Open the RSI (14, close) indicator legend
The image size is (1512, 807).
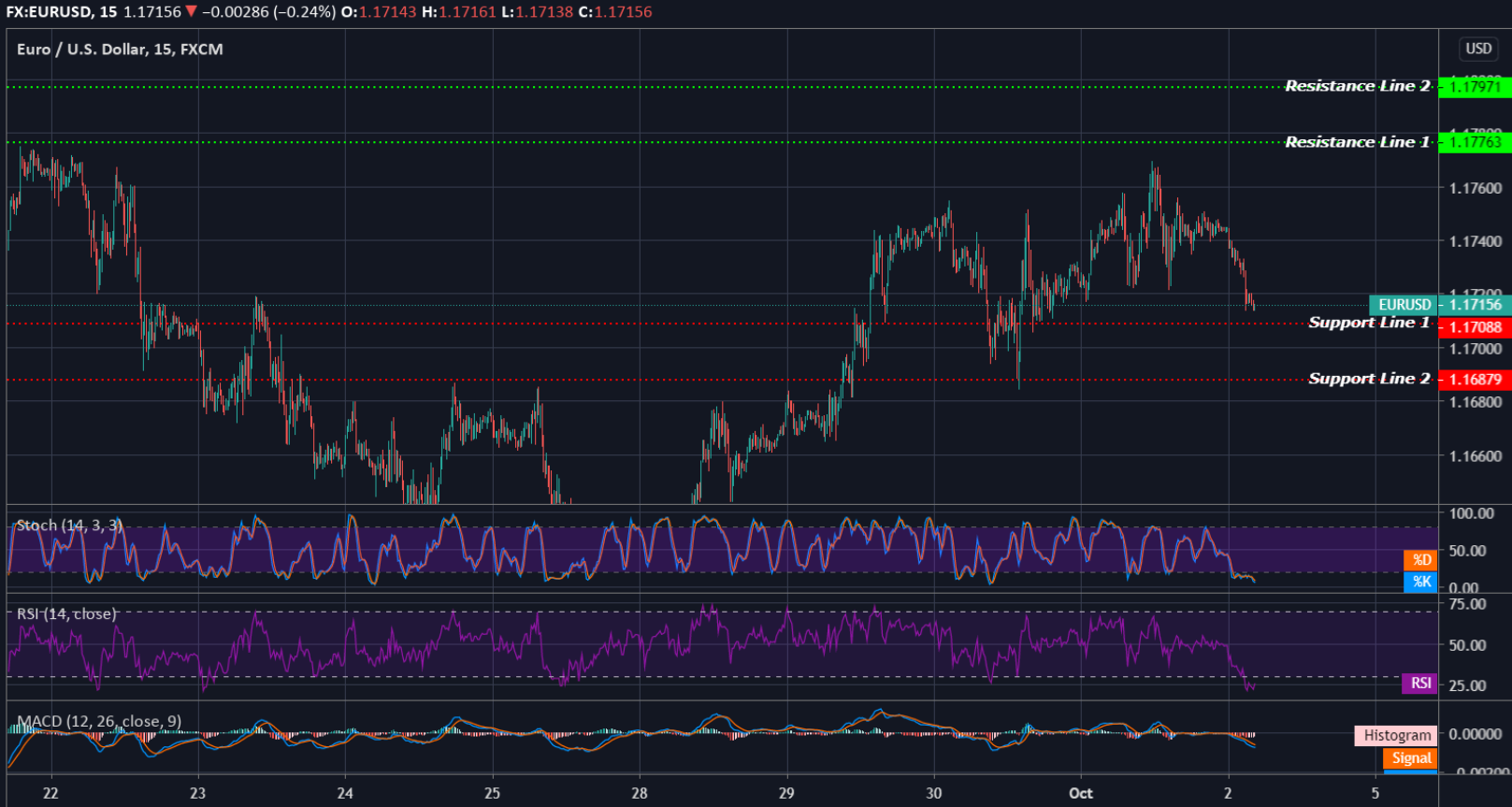point(66,614)
